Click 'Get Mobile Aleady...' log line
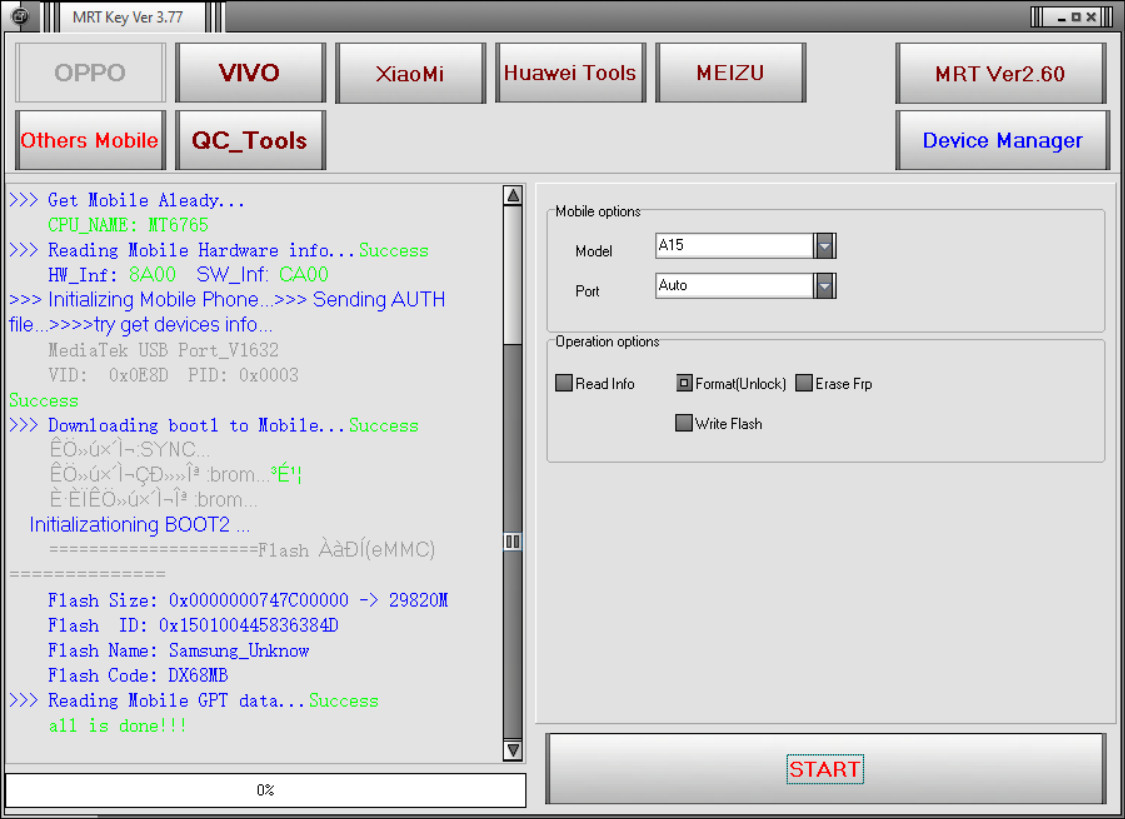Screen dimensions: 1125x819 click(127, 200)
